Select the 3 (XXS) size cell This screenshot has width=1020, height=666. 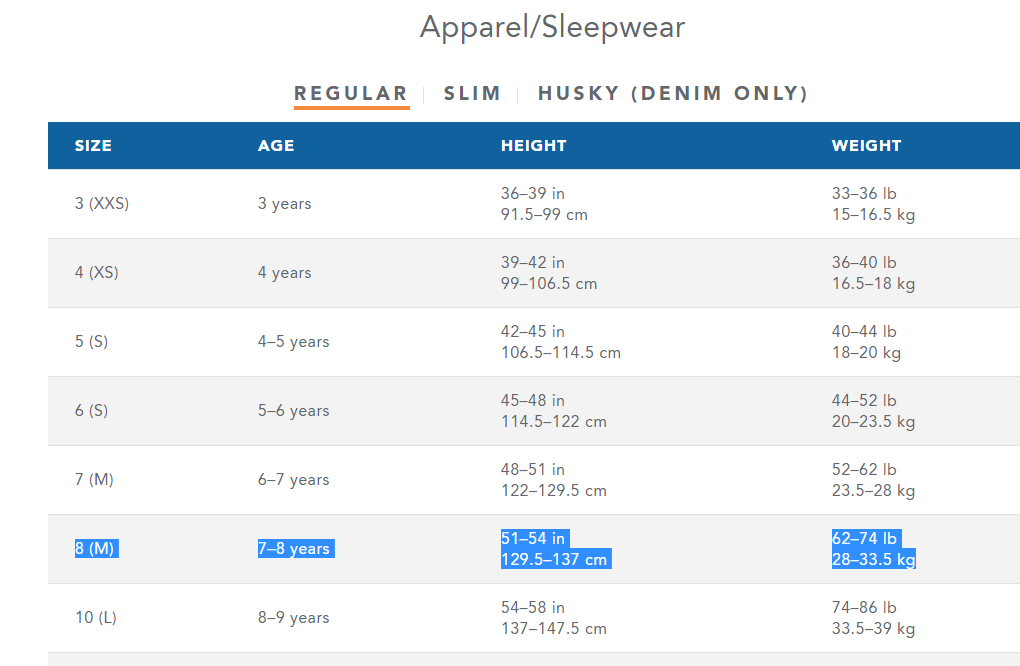[102, 204]
